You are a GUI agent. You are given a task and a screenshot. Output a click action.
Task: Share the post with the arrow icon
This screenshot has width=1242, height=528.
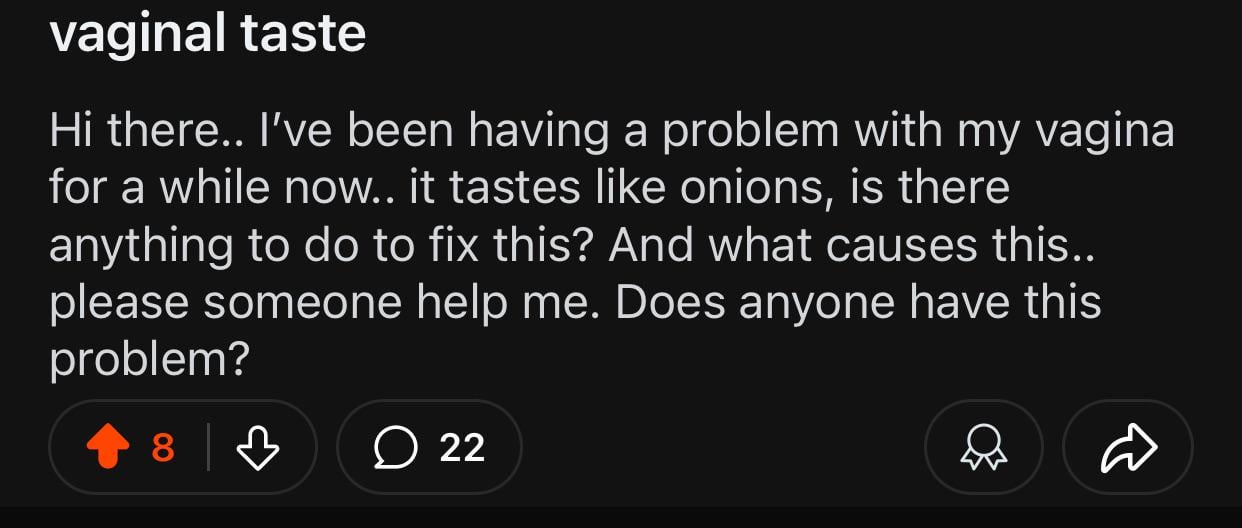(x=1128, y=447)
